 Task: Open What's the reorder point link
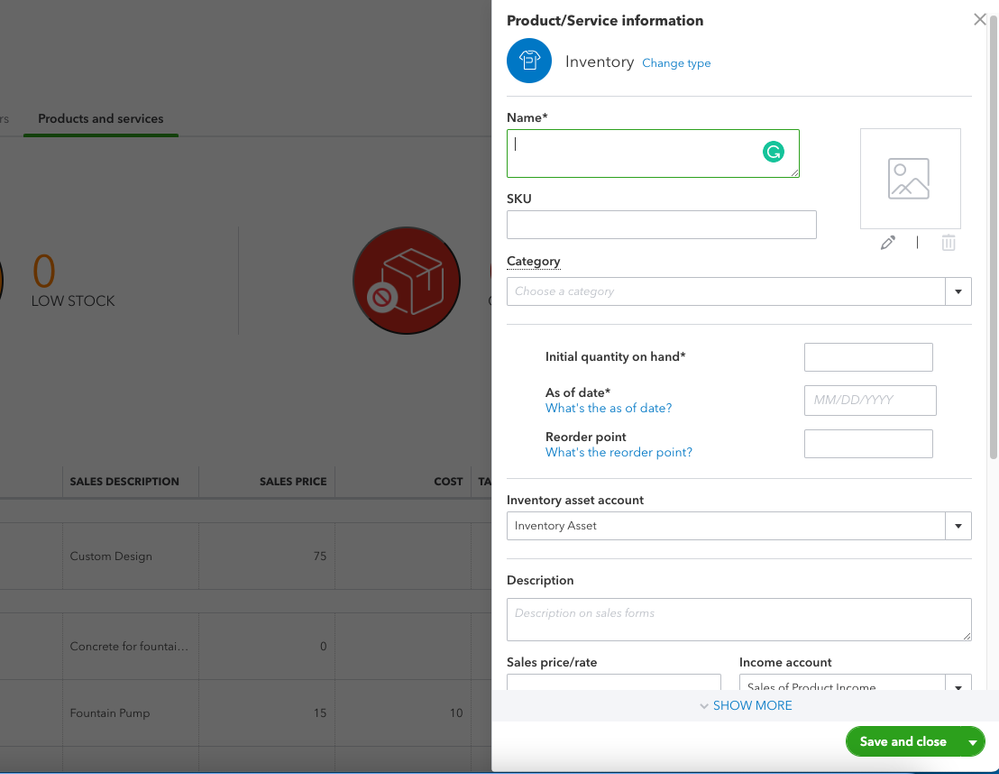click(x=619, y=452)
